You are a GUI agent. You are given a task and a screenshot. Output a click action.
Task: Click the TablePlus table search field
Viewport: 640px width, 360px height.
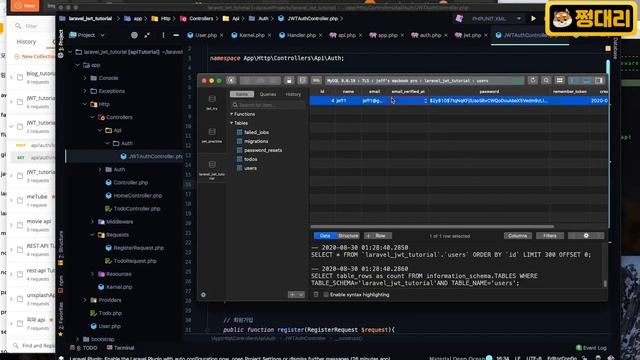pos(268,105)
